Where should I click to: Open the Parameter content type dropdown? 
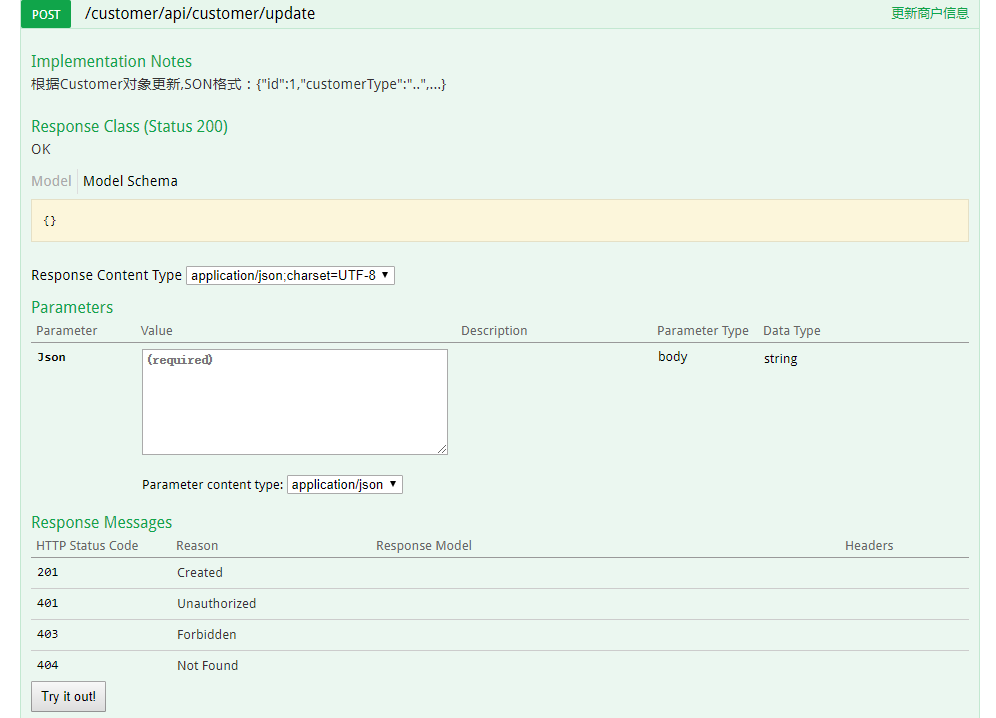[x=344, y=484]
